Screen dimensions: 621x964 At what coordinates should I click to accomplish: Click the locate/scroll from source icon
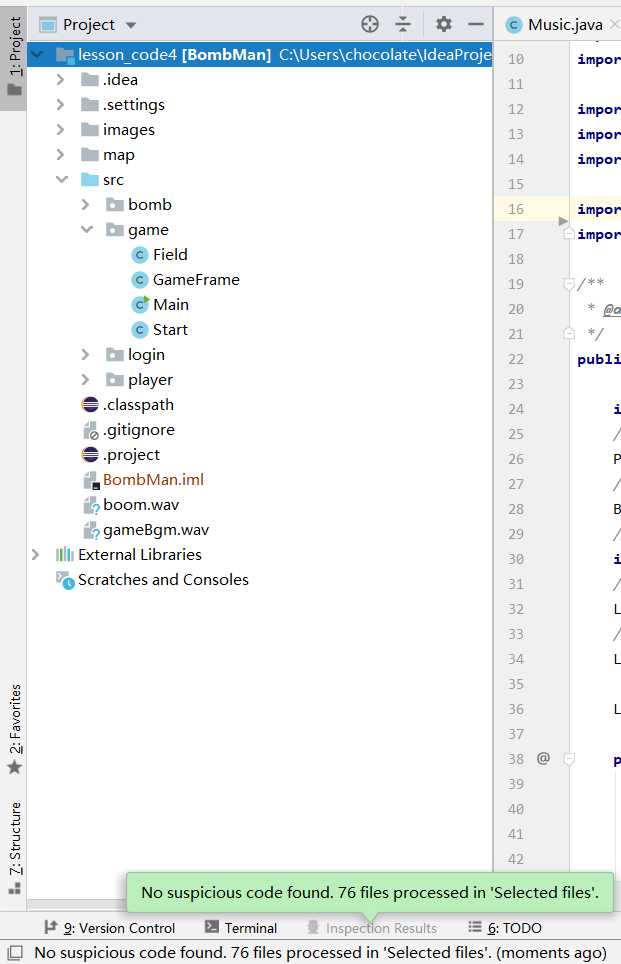tap(370, 25)
